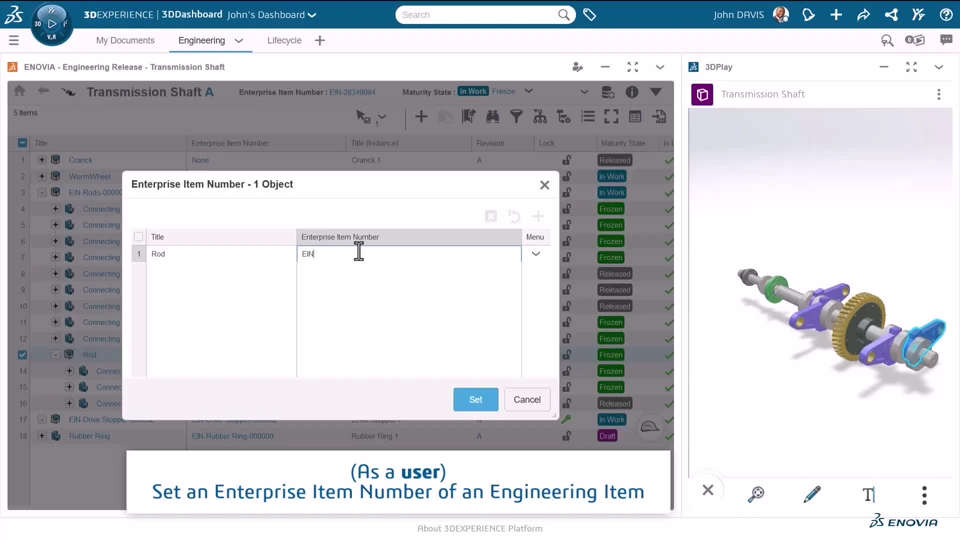Click the add plus icon in ENOVIA toolbar
The width and height of the screenshot is (960, 540).
click(x=421, y=116)
